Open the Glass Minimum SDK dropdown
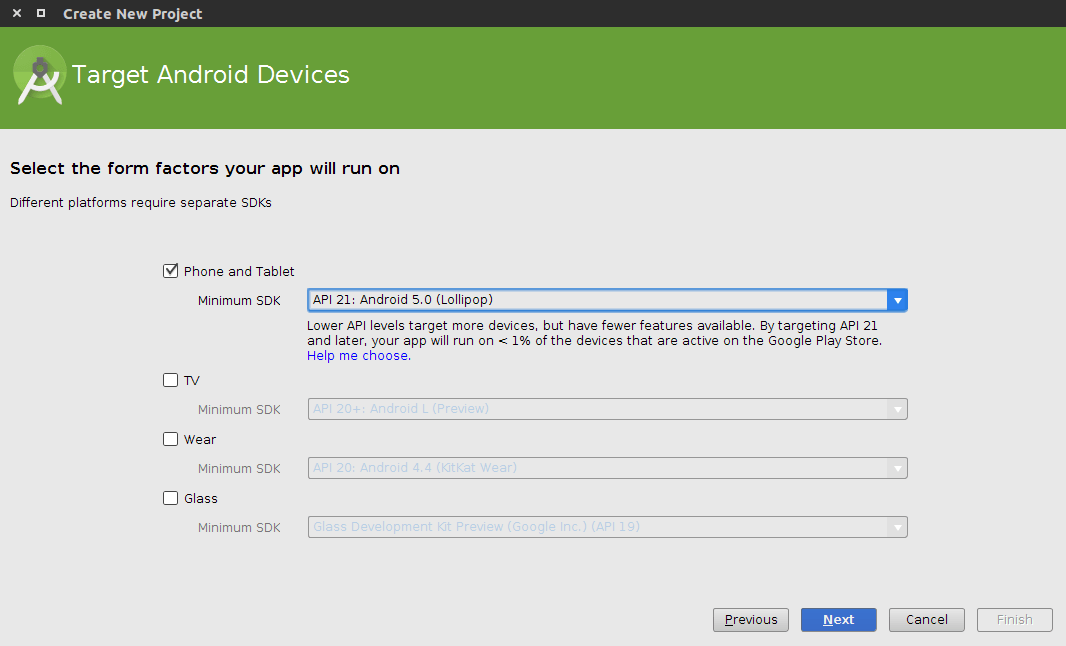Screen dimensions: 1066x646 click(608, 527)
